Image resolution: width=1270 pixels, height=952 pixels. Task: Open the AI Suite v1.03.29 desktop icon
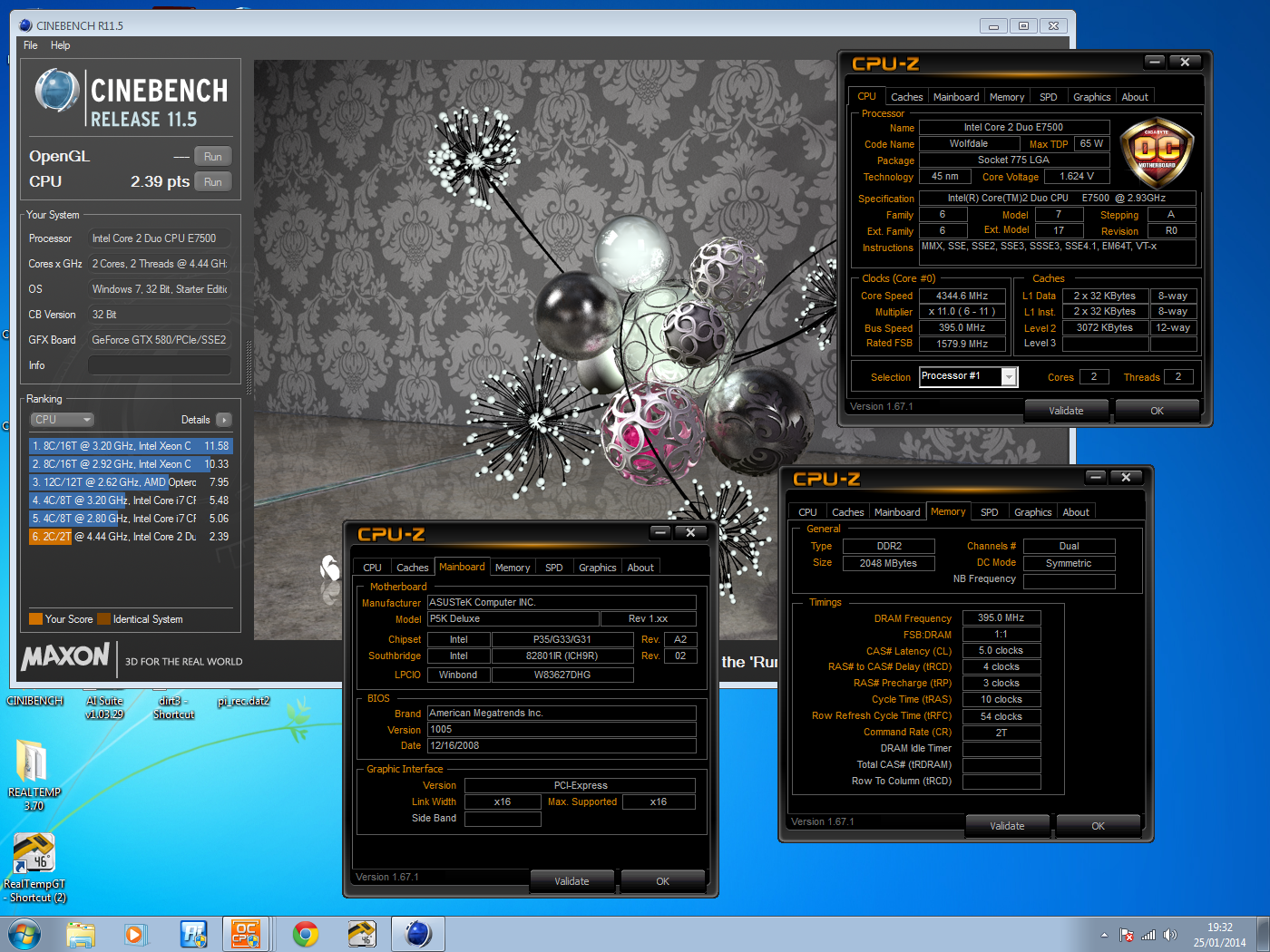pos(104,707)
